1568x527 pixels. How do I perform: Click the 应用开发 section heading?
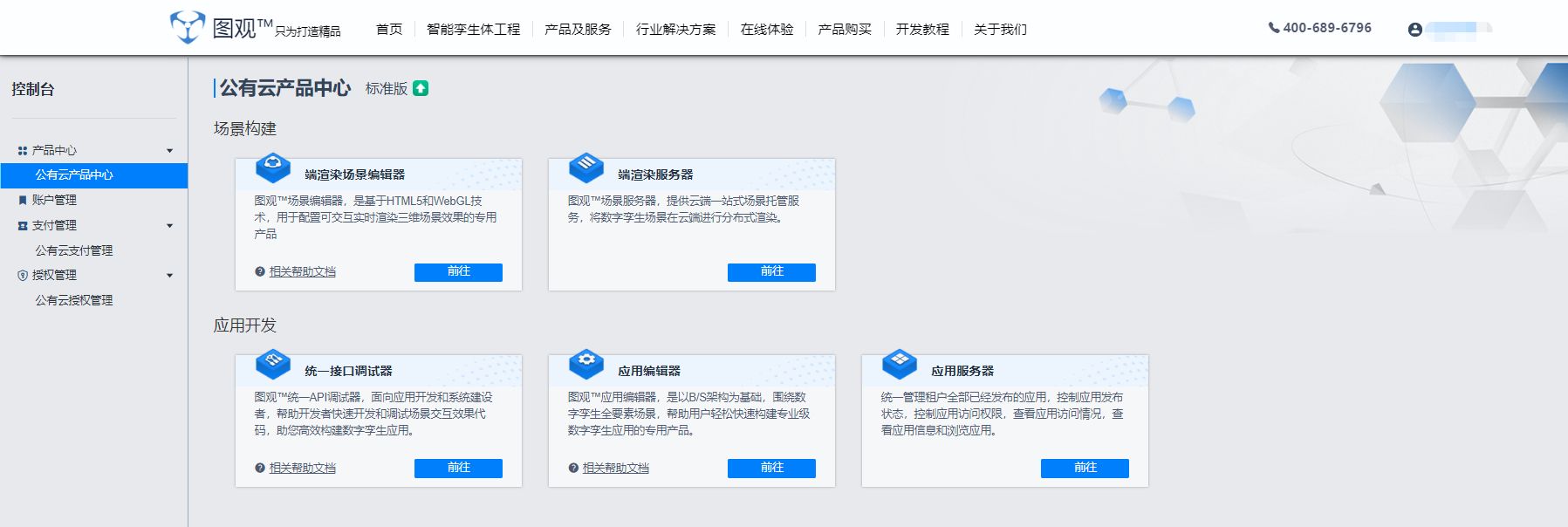coord(245,325)
